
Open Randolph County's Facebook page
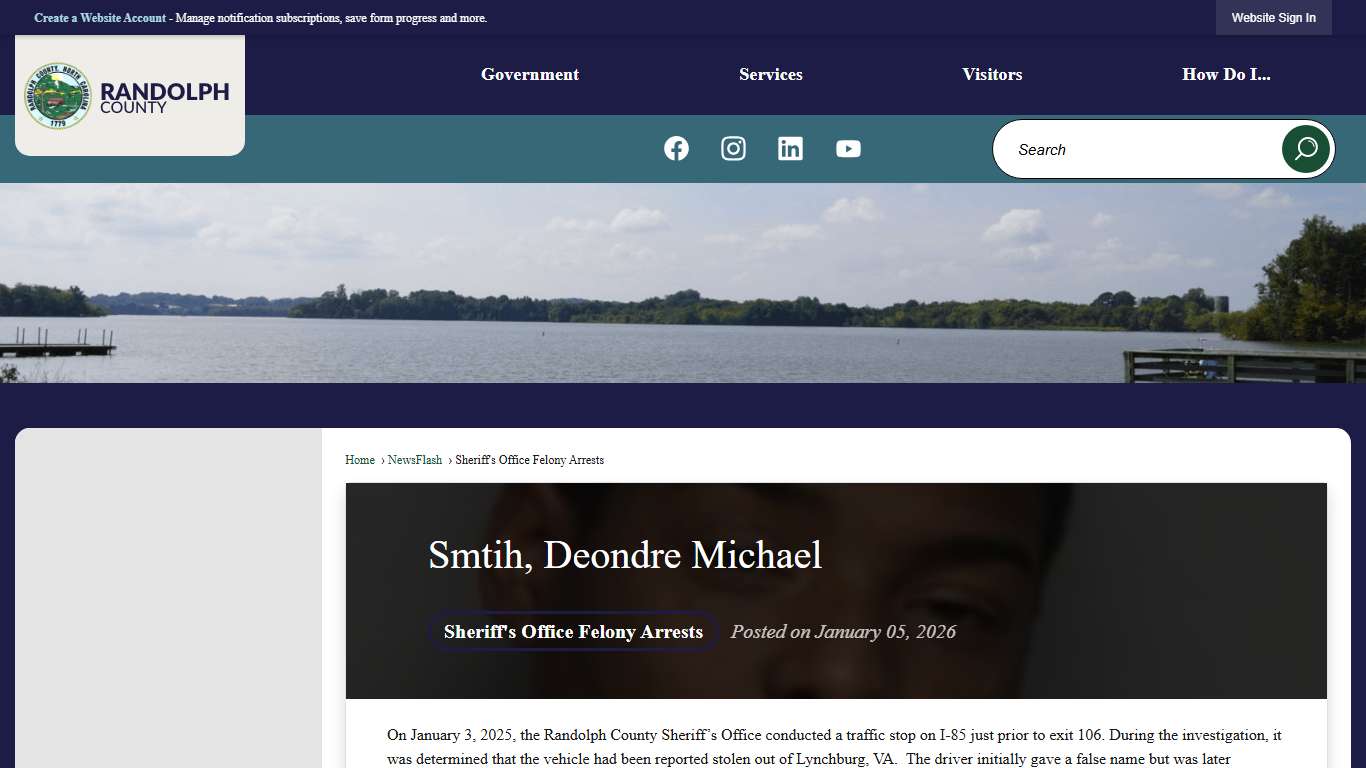coord(676,148)
